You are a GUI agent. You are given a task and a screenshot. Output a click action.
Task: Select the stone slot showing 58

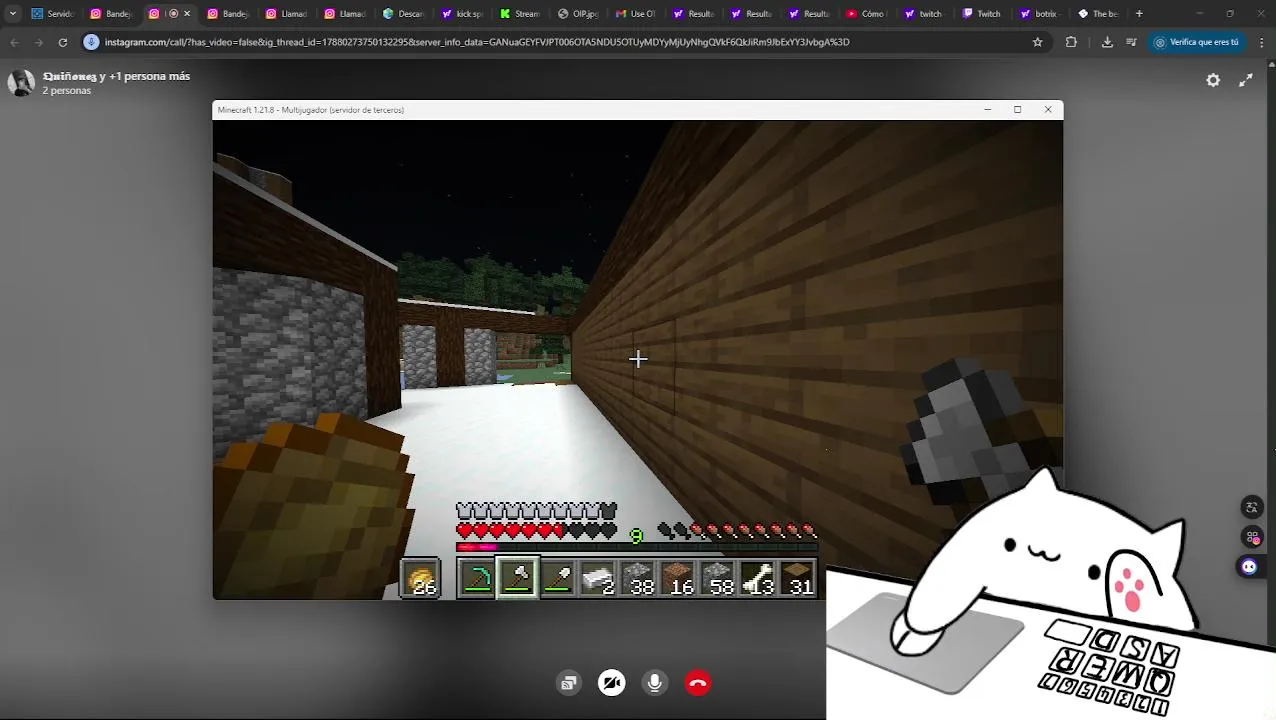(x=718, y=579)
